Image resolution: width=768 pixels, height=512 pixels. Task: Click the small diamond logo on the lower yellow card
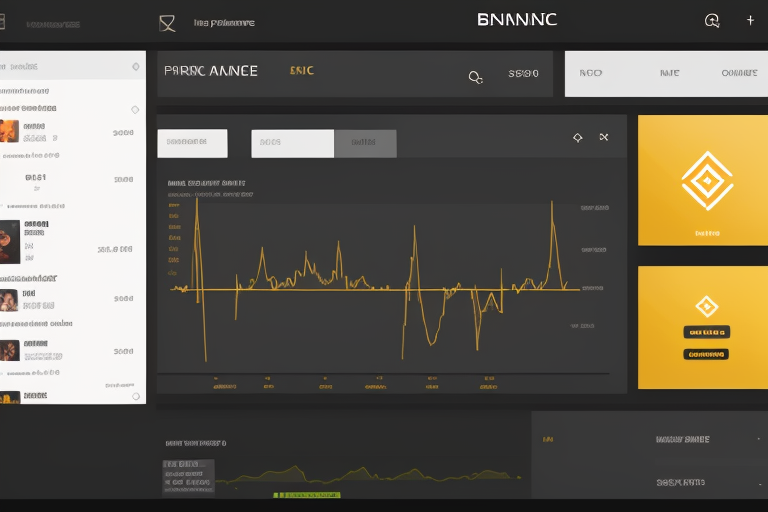[706, 306]
